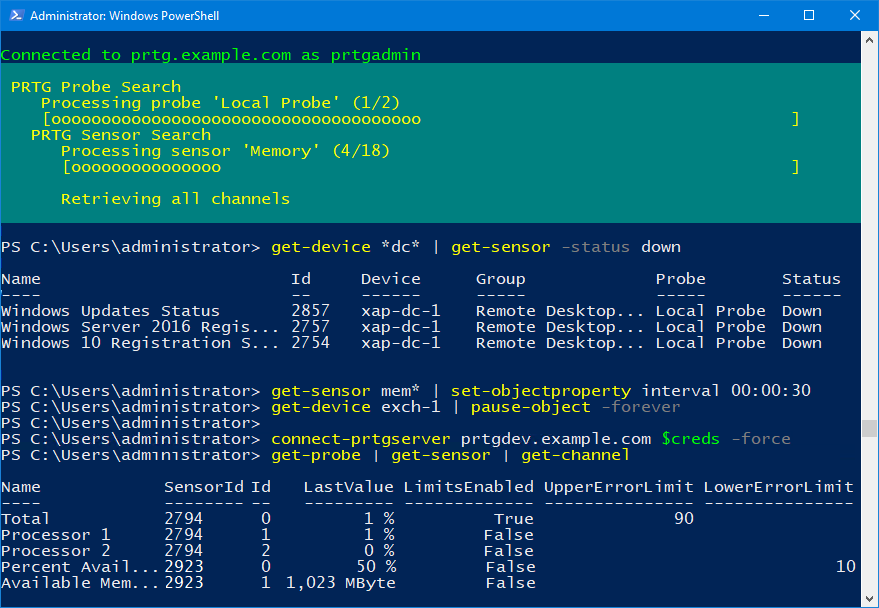Viewport: 879px width, 608px height.
Task: Click the vertical scrollbar thumb
Action: (869, 428)
